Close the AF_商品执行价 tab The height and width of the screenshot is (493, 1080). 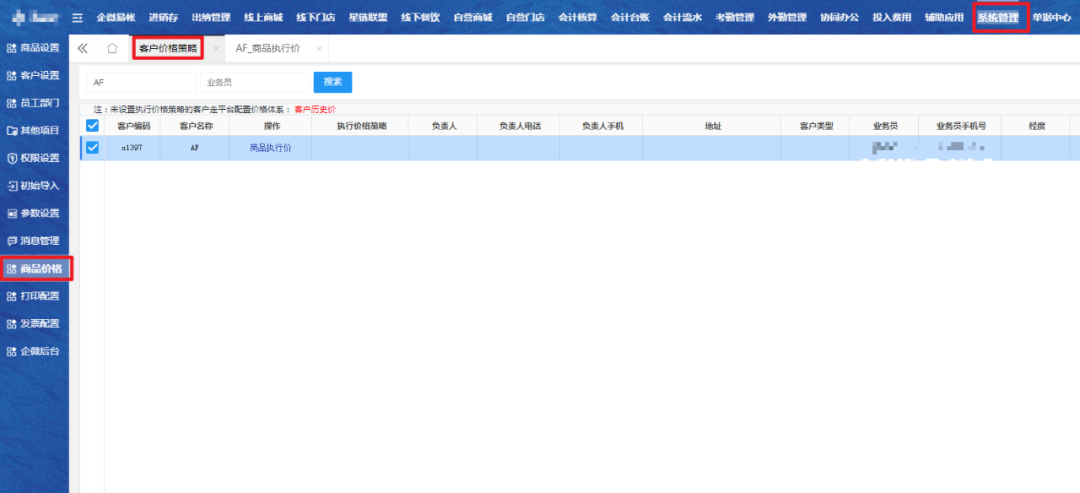point(319,49)
